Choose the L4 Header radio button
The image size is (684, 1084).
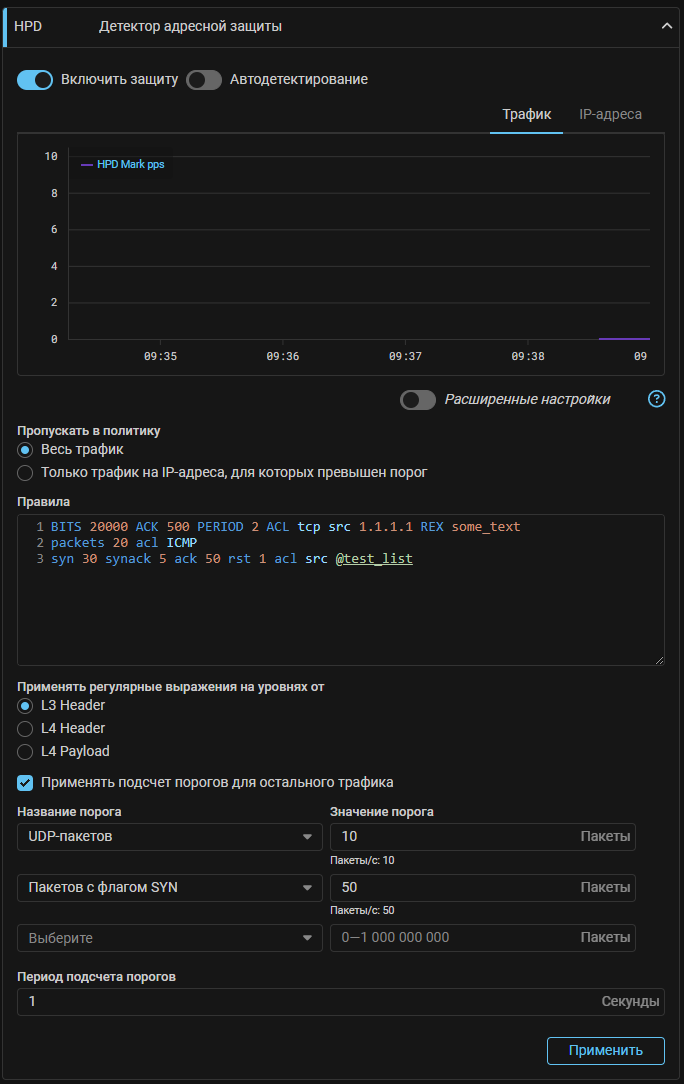[26, 728]
